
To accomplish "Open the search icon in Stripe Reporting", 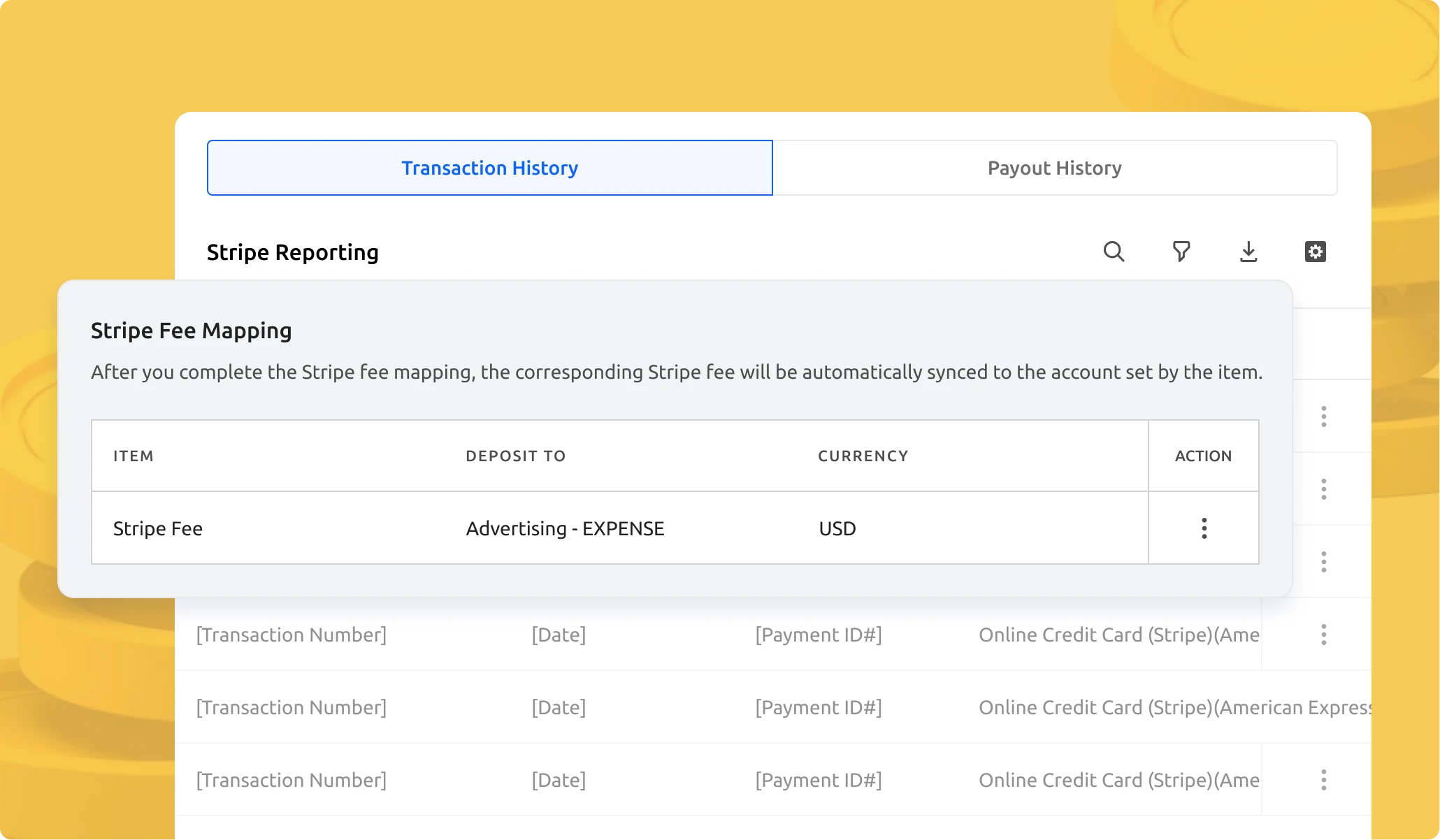I will [x=1114, y=252].
